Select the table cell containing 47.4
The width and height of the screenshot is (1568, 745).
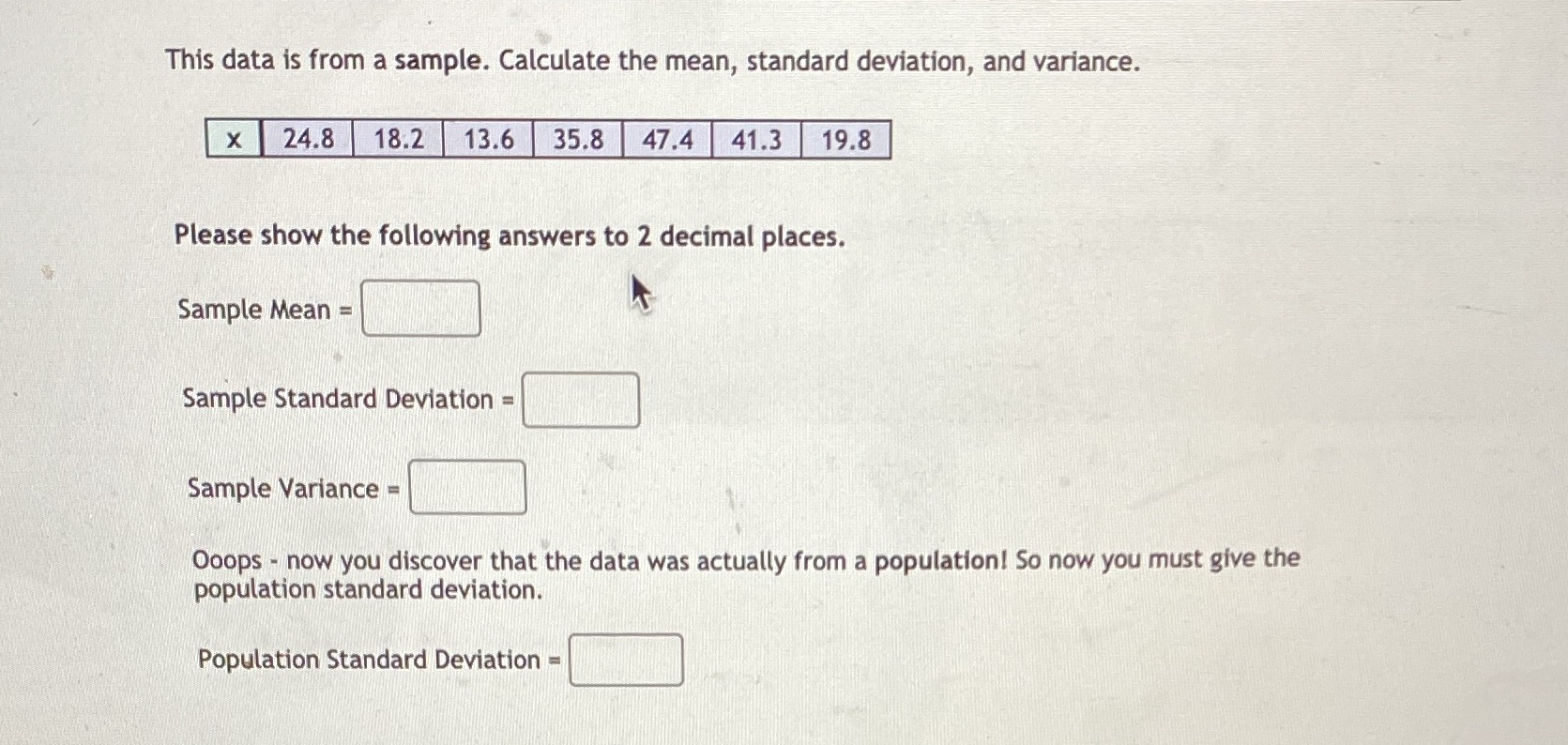click(x=666, y=140)
